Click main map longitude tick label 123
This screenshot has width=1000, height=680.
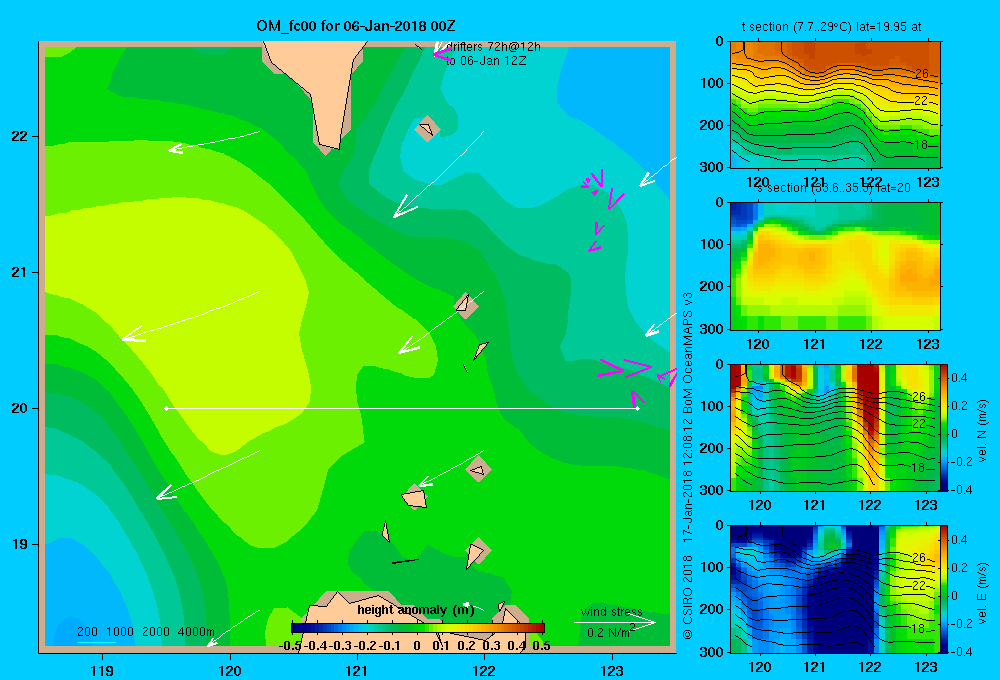612,670
